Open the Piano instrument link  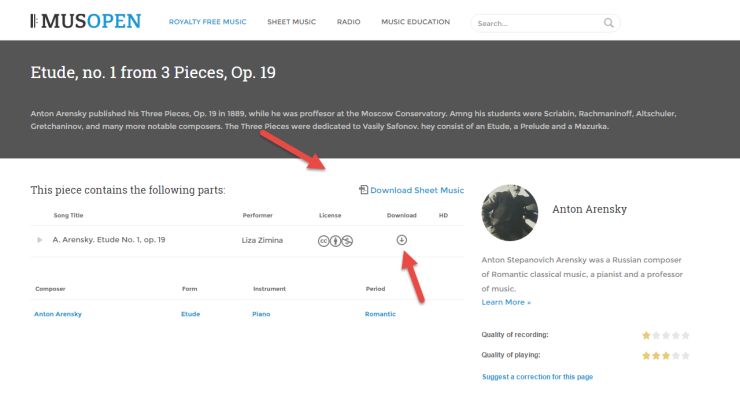(x=261, y=314)
